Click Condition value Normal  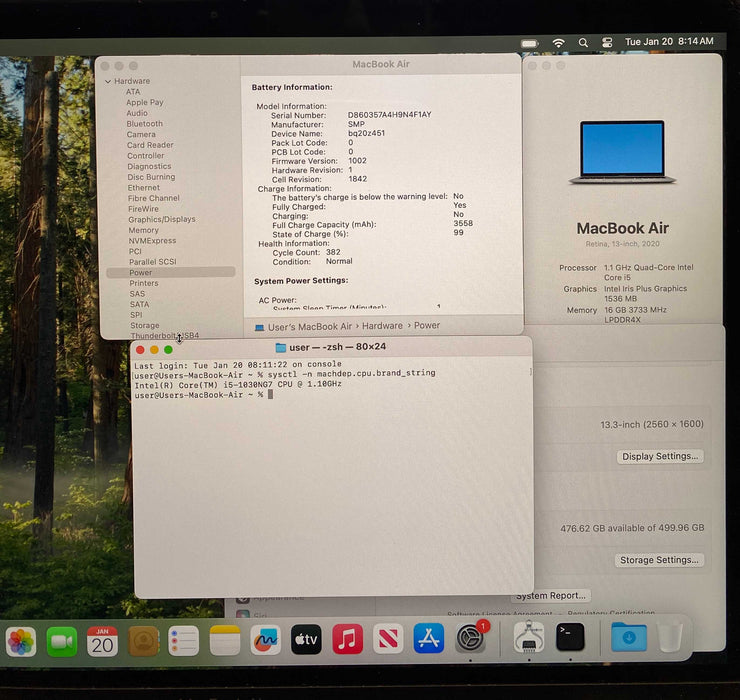[339, 261]
